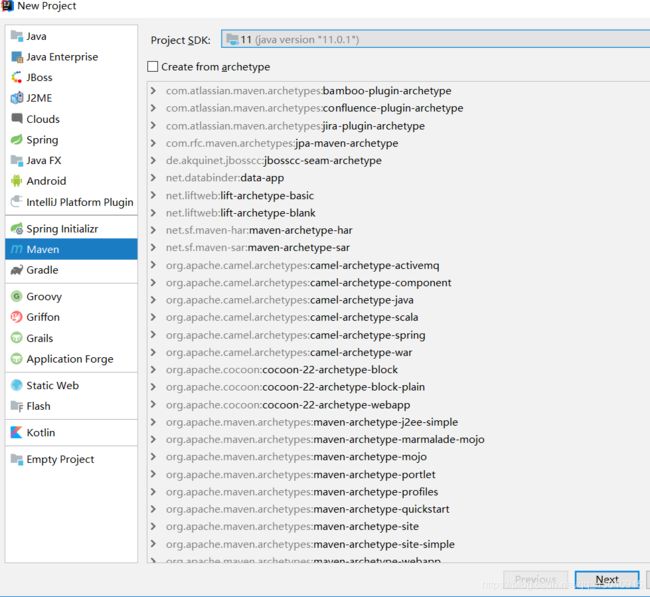Click the Groovy 'G' icon
The width and height of the screenshot is (650, 597).
pyautogui.click(x=17, y=296)
